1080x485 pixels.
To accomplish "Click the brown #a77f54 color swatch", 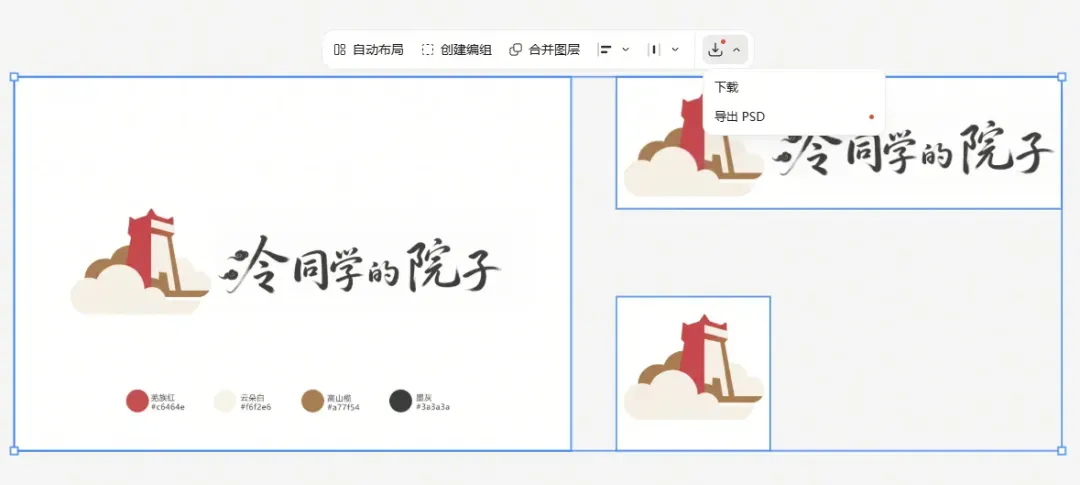I will pos(313,401).
